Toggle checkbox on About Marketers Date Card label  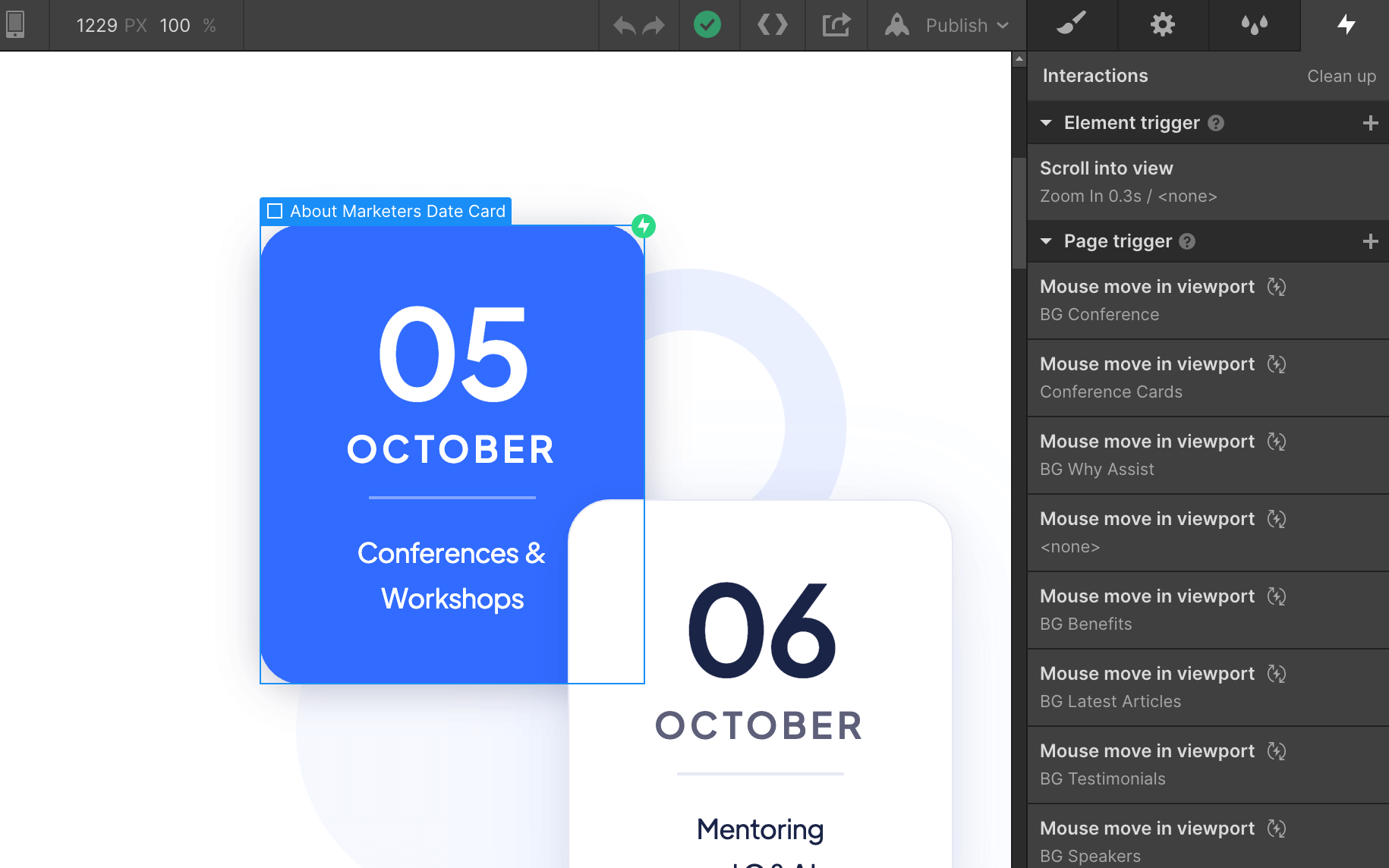pyautogui.click(x=275, y=212)
